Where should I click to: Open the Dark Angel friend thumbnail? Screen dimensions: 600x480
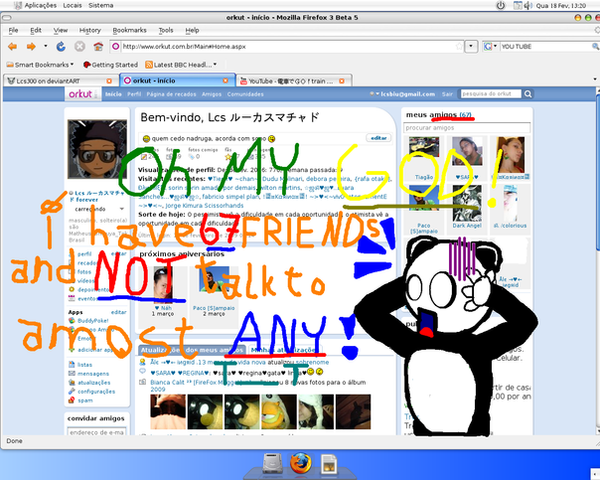[x=466, y=204]
